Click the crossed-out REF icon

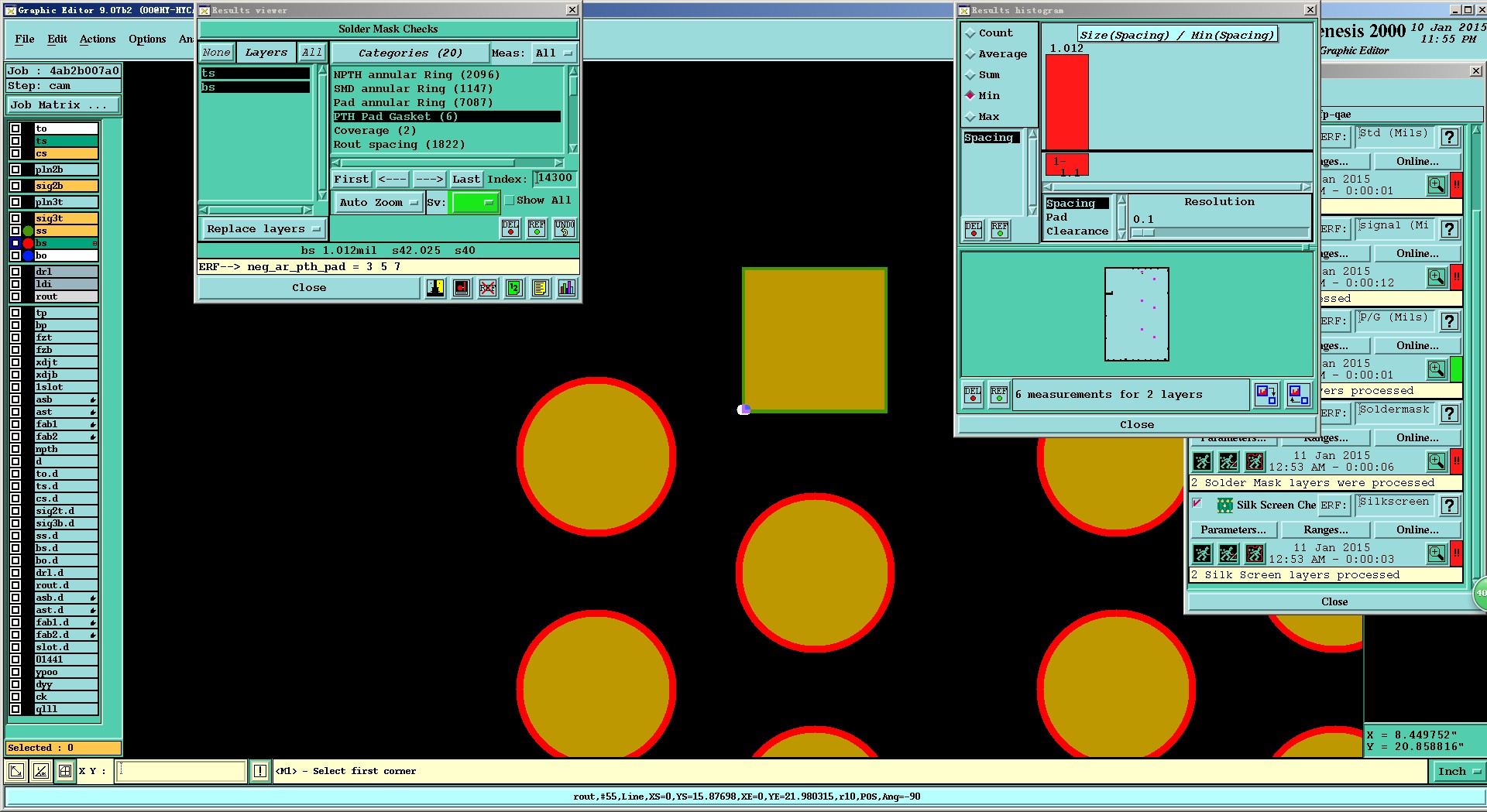[488, 288]
